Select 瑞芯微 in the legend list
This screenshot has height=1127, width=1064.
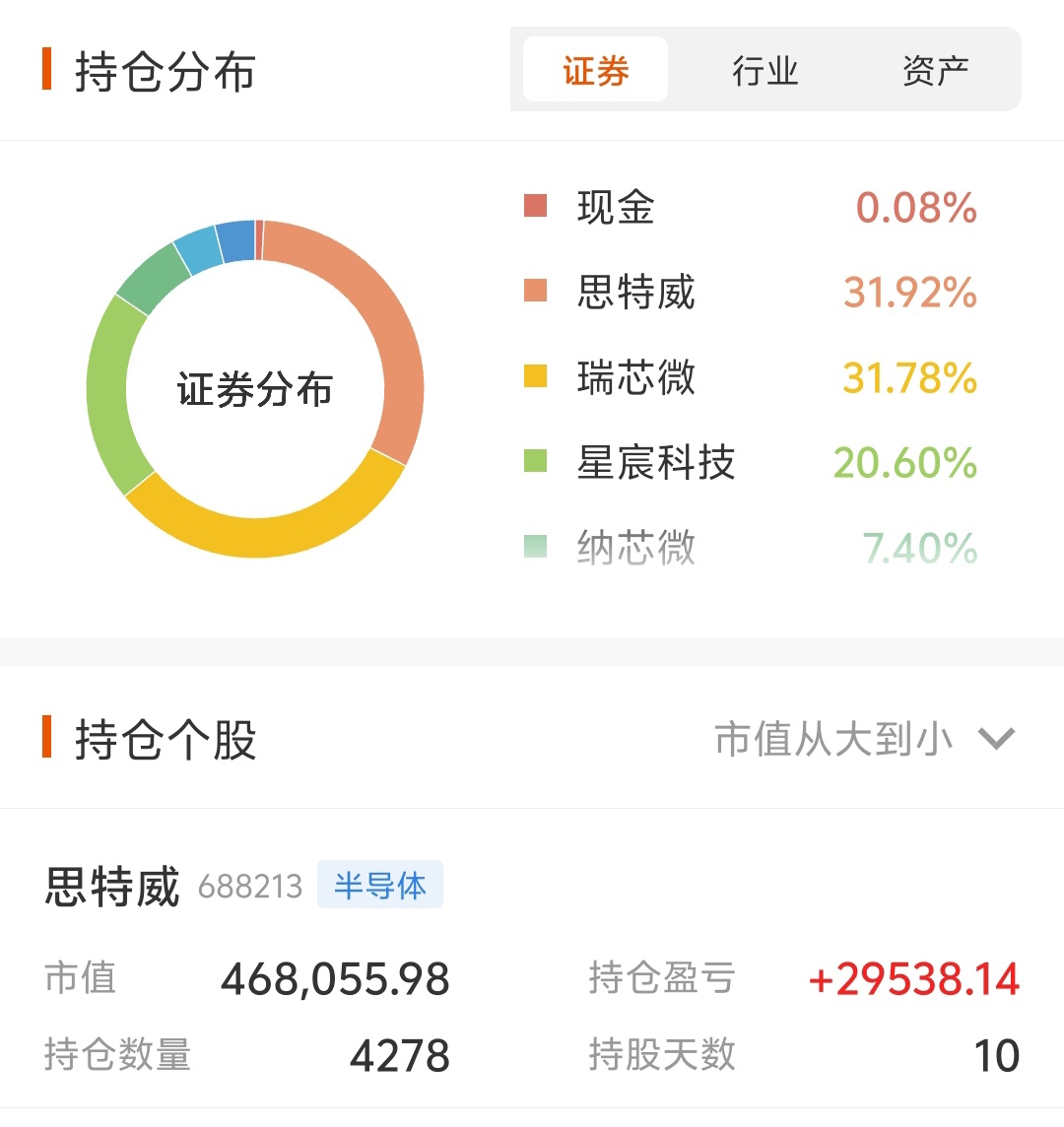pyautogui.click(x=636, y=376)
